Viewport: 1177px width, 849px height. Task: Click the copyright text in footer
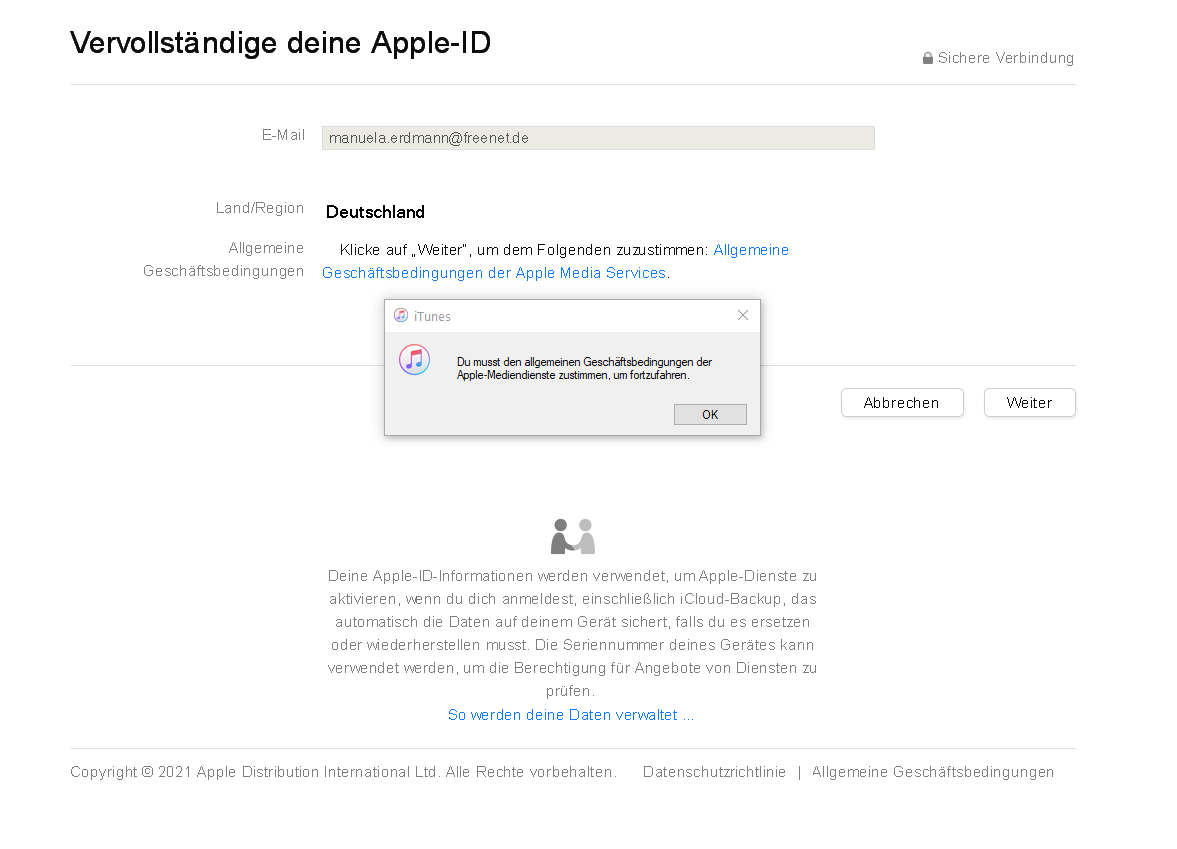343,772
